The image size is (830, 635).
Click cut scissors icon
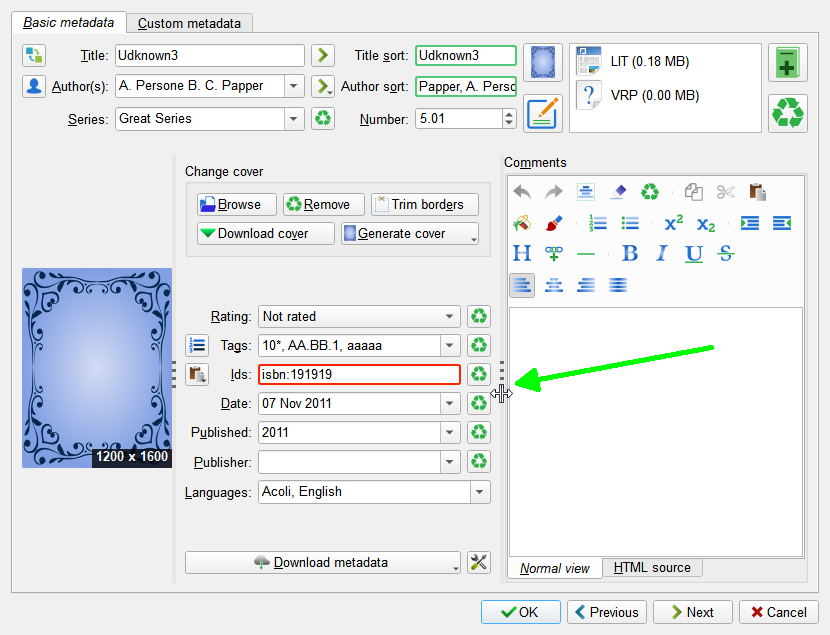[726, 192]
